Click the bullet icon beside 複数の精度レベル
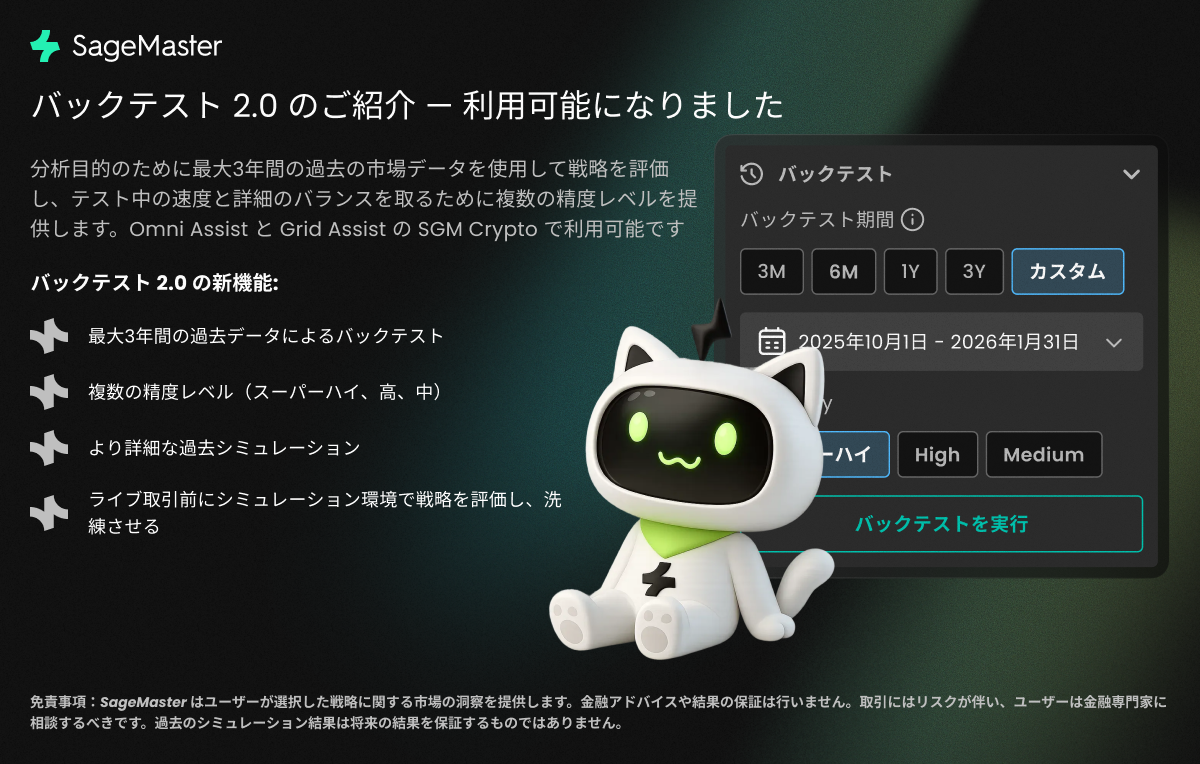1200x764 pixels. pyautogui.click(x=49, y=392)
